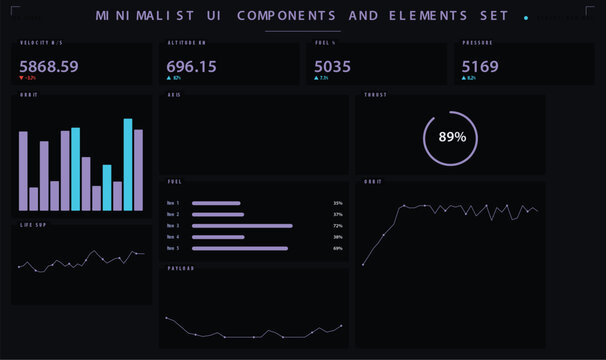Viewport: 606px width, 360px height.
Task: Click the Item 5 fuel progress bar
Action: coord(240,248)
